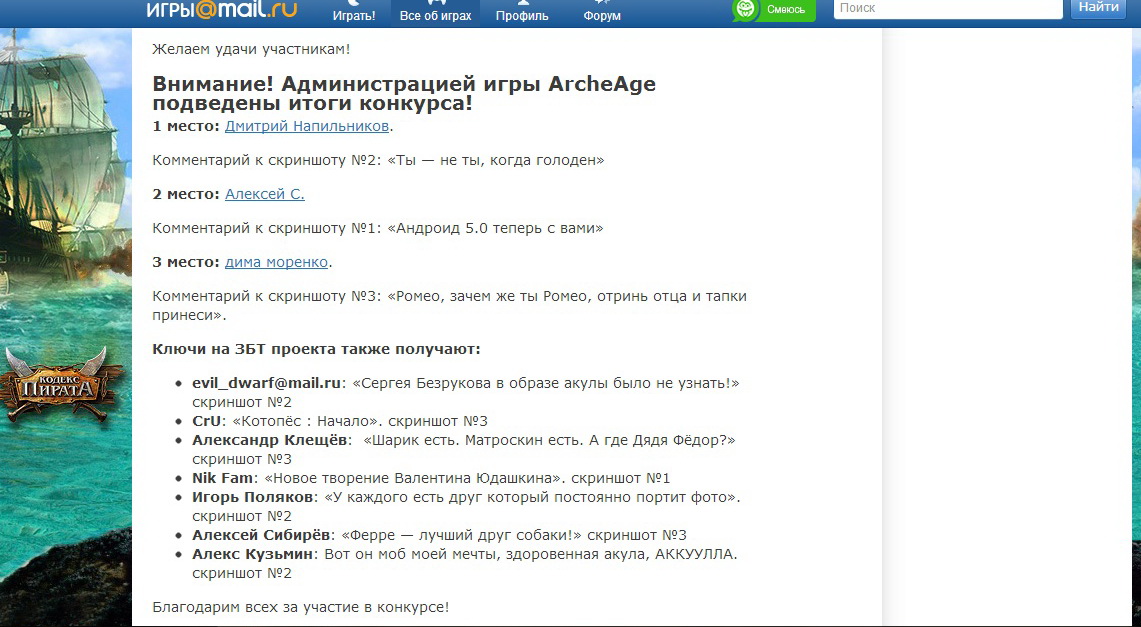Click the Найти search button
1141x627 pixels.
[x=1099, y=8]
